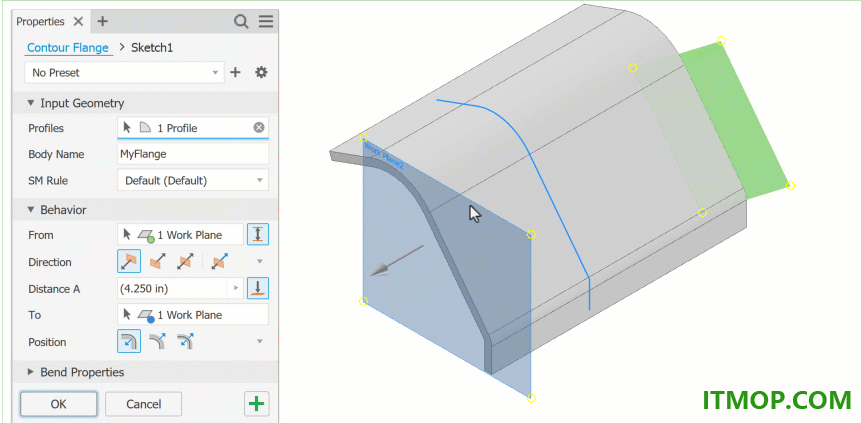Click the Work Plane2 label in viewport
Image resolution: width=861 pixels, height=423 pixels.
383,155
